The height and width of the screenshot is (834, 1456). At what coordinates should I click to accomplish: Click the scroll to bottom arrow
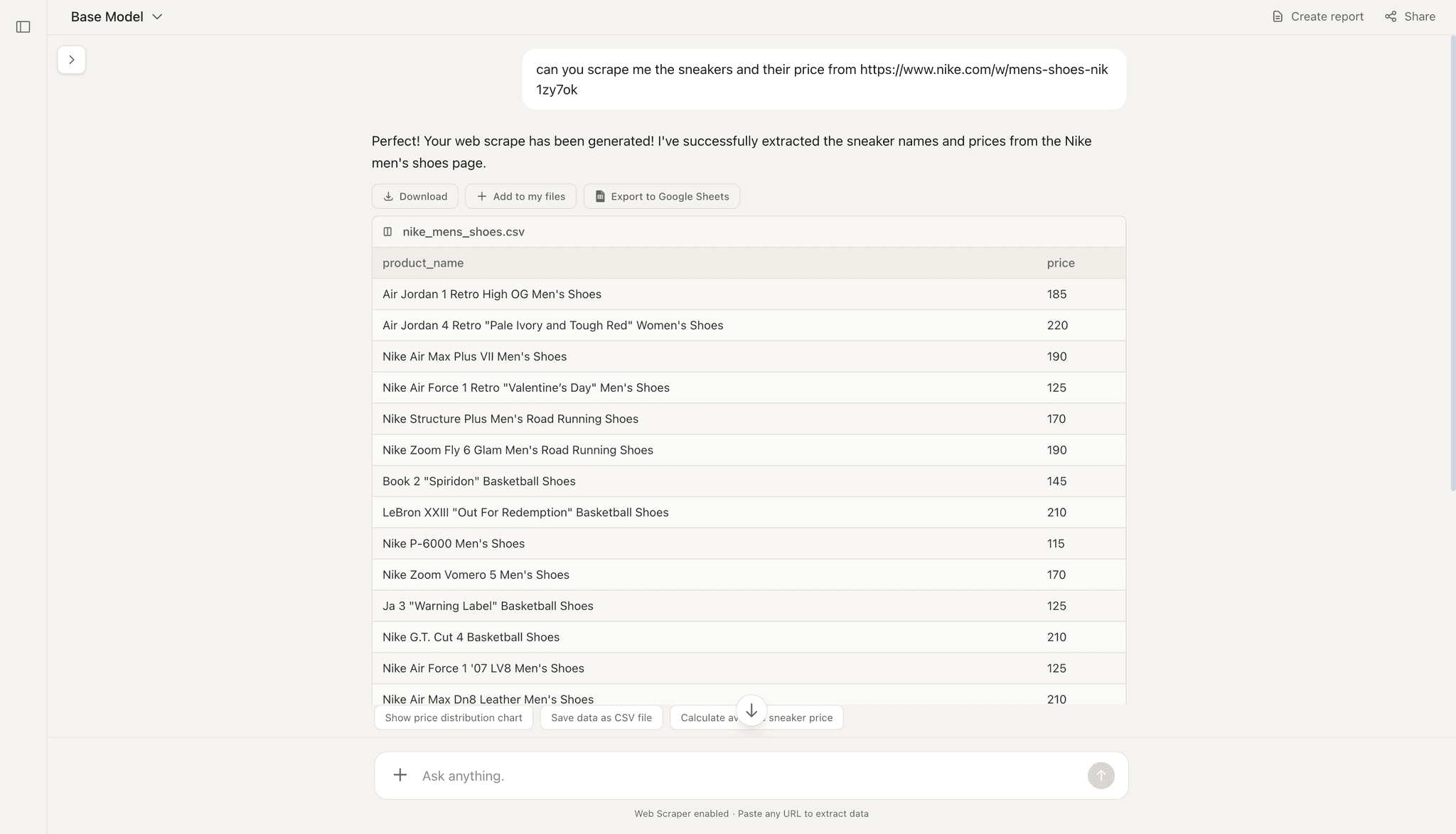tap(751, 710)
